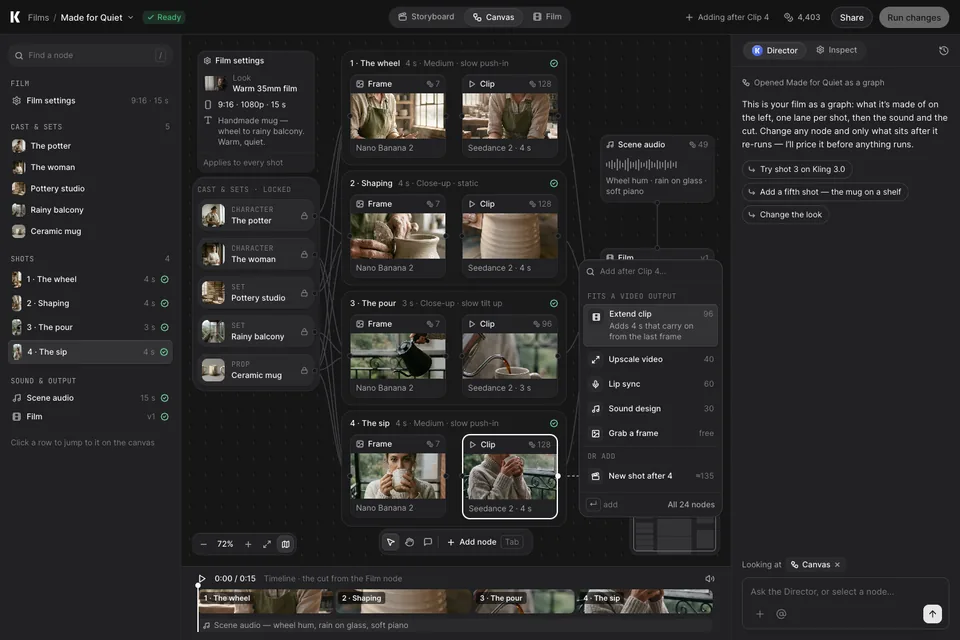960x640 pixels.
Task: Send the Director message with arrow button
Action: coord(932,613)
